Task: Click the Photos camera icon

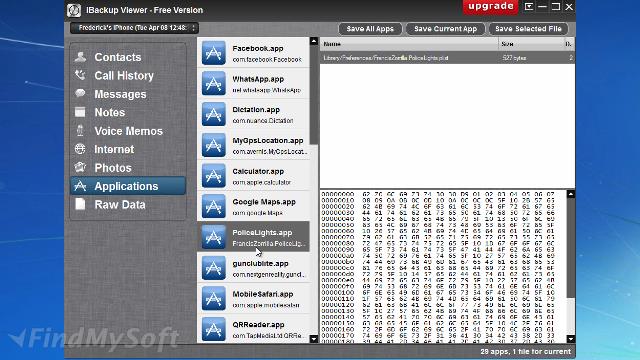Action: (80, 167)
